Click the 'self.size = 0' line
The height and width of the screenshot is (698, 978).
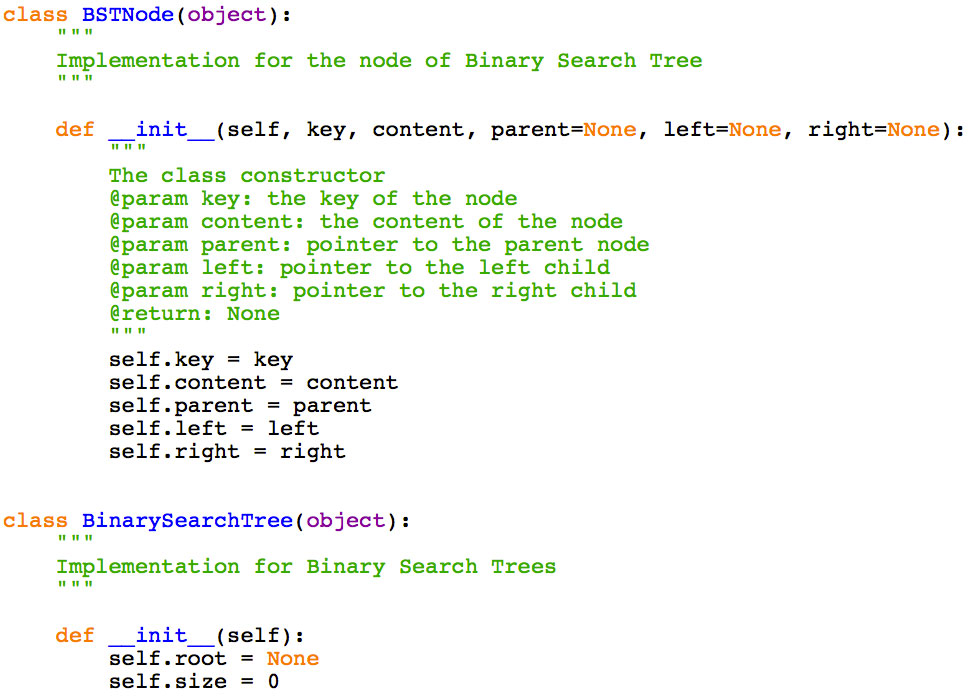tap(194, 682)
